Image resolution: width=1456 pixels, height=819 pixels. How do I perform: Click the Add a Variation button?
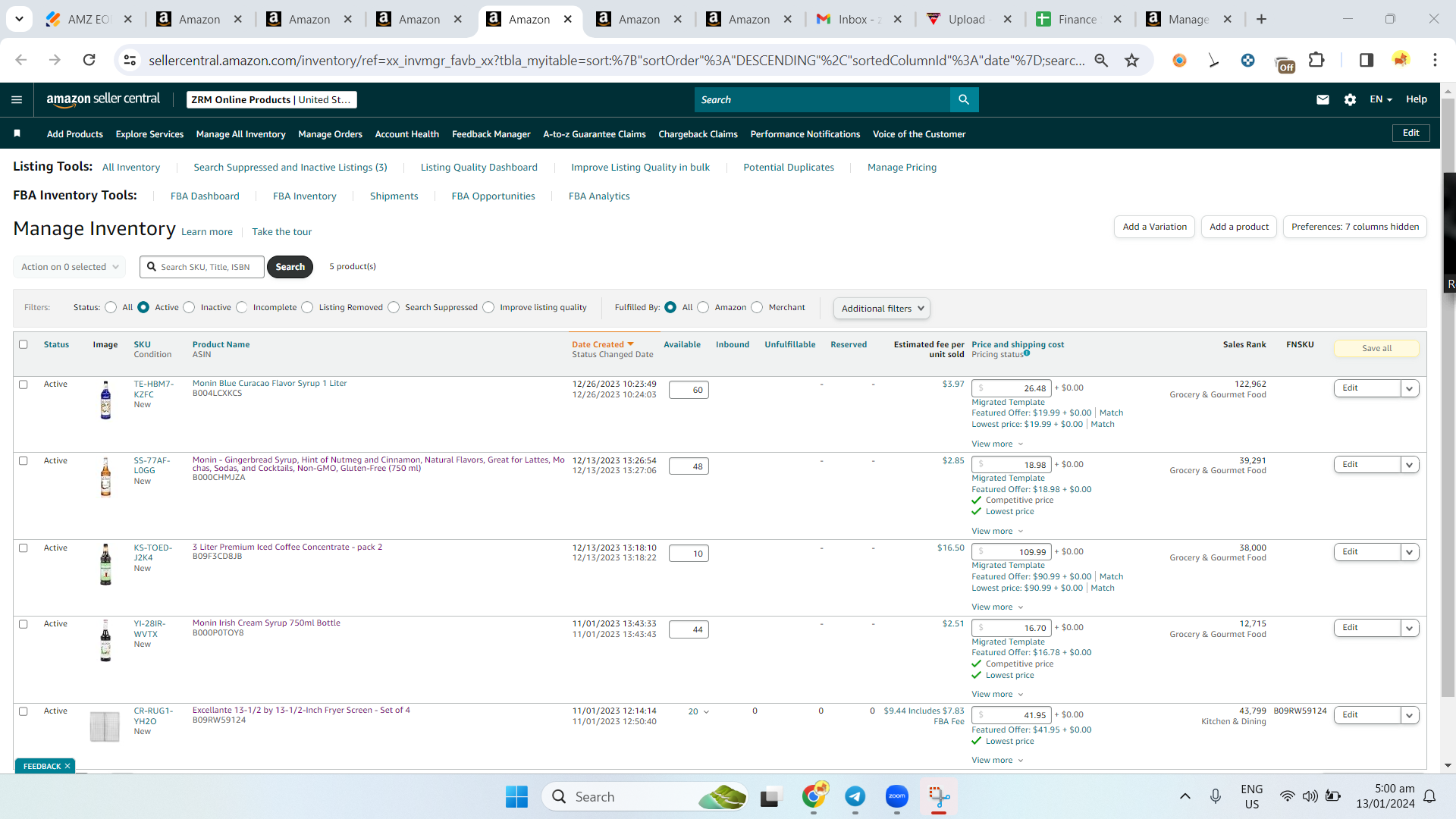pos(1154,227)
